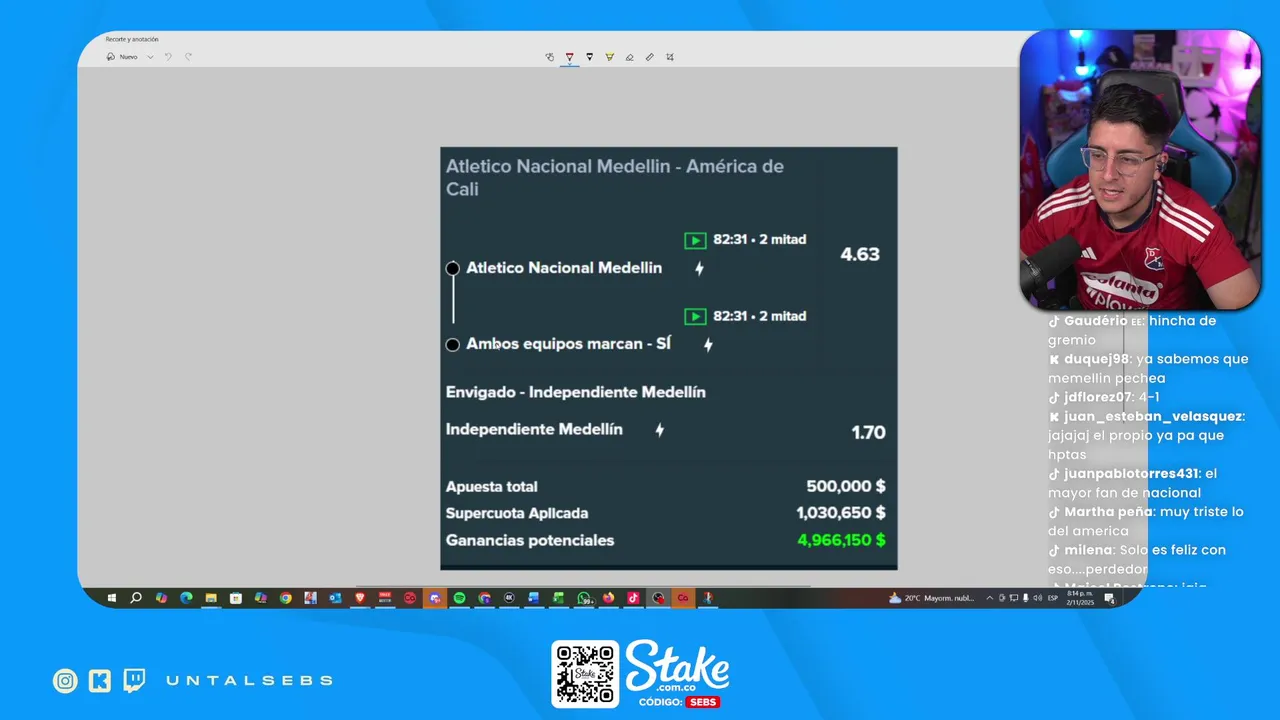1280x720 pixels.
Task: Open Spotify from the taskbar
Action: tap(459, 598)
